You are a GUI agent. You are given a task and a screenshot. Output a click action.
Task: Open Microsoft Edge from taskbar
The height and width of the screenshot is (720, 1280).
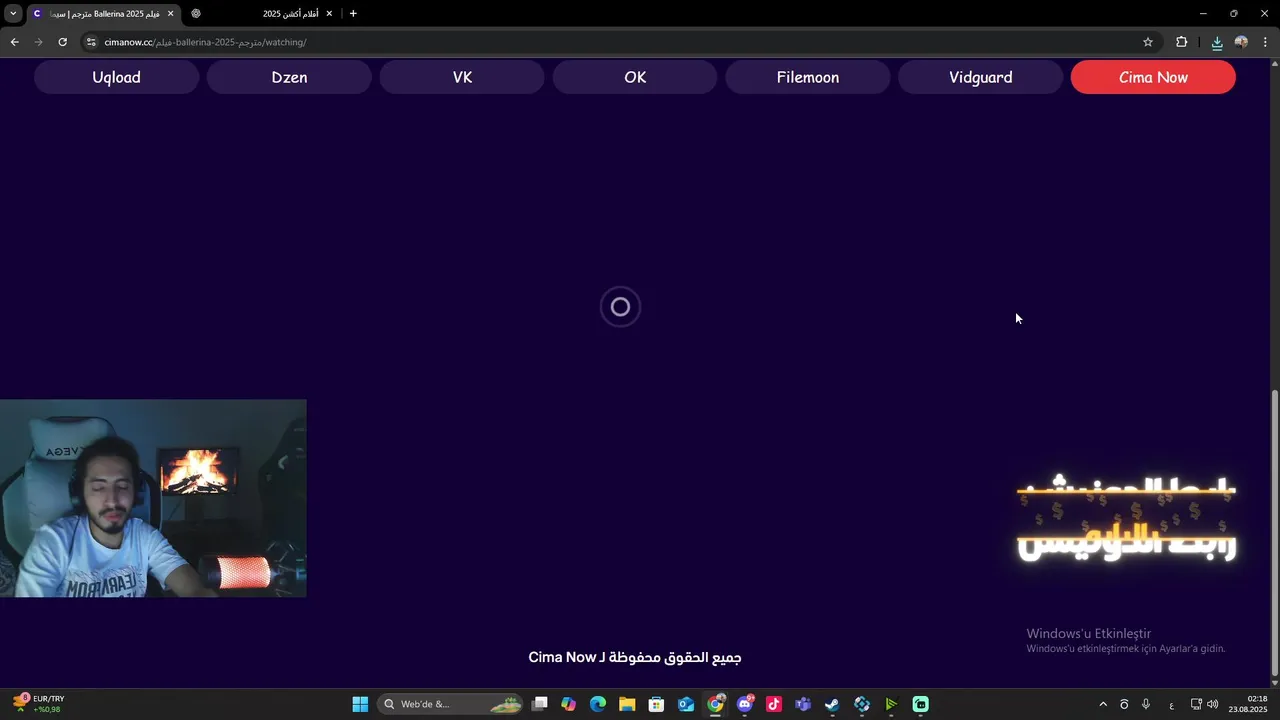tap(598, 704)
